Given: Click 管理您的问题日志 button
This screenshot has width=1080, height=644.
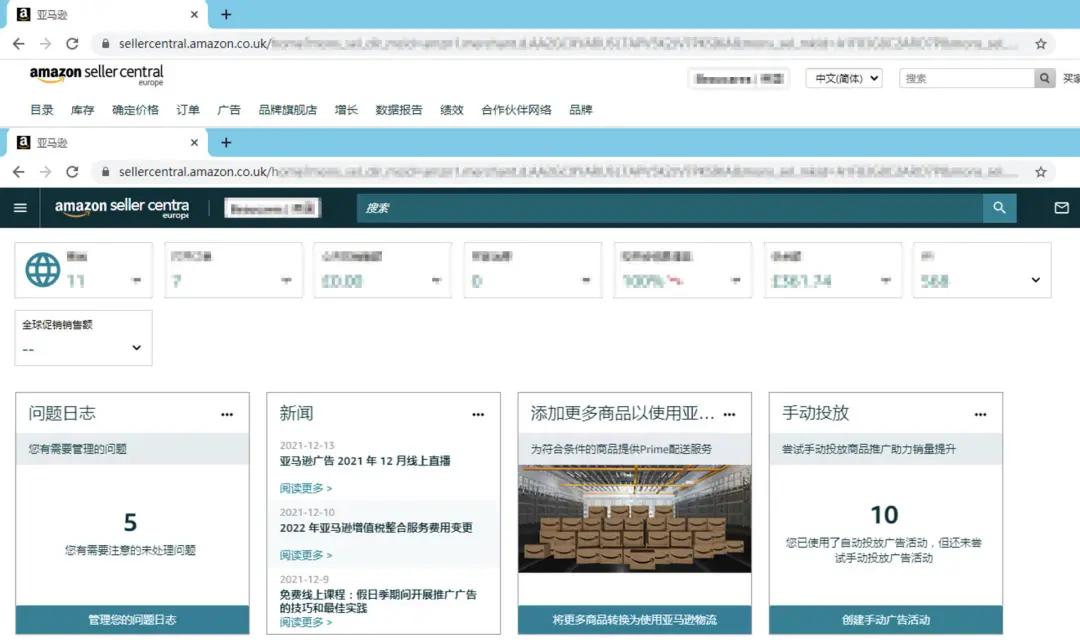Looking at the screenshot, I should tap(132, 621).
